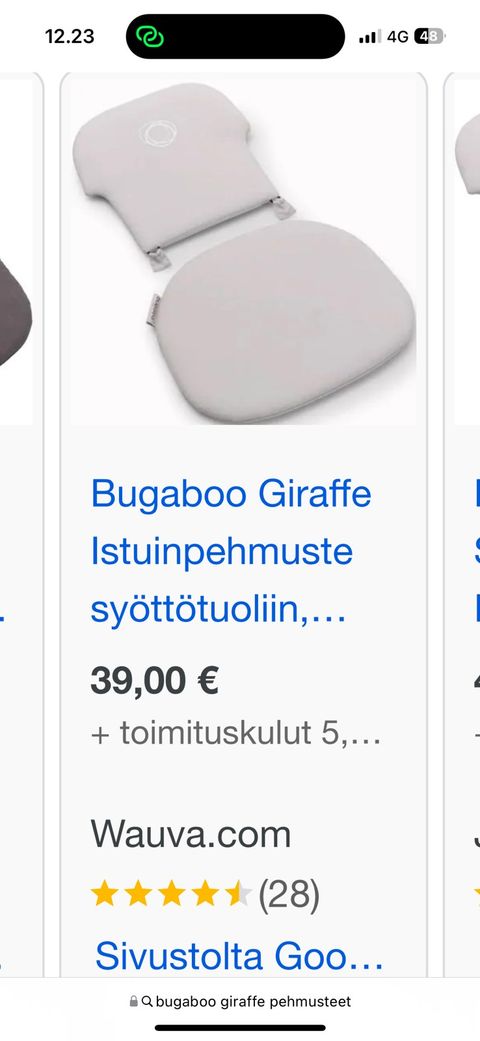
Task: Tap the dark cushion image on previous card
Action: click(x=15, y=312)
